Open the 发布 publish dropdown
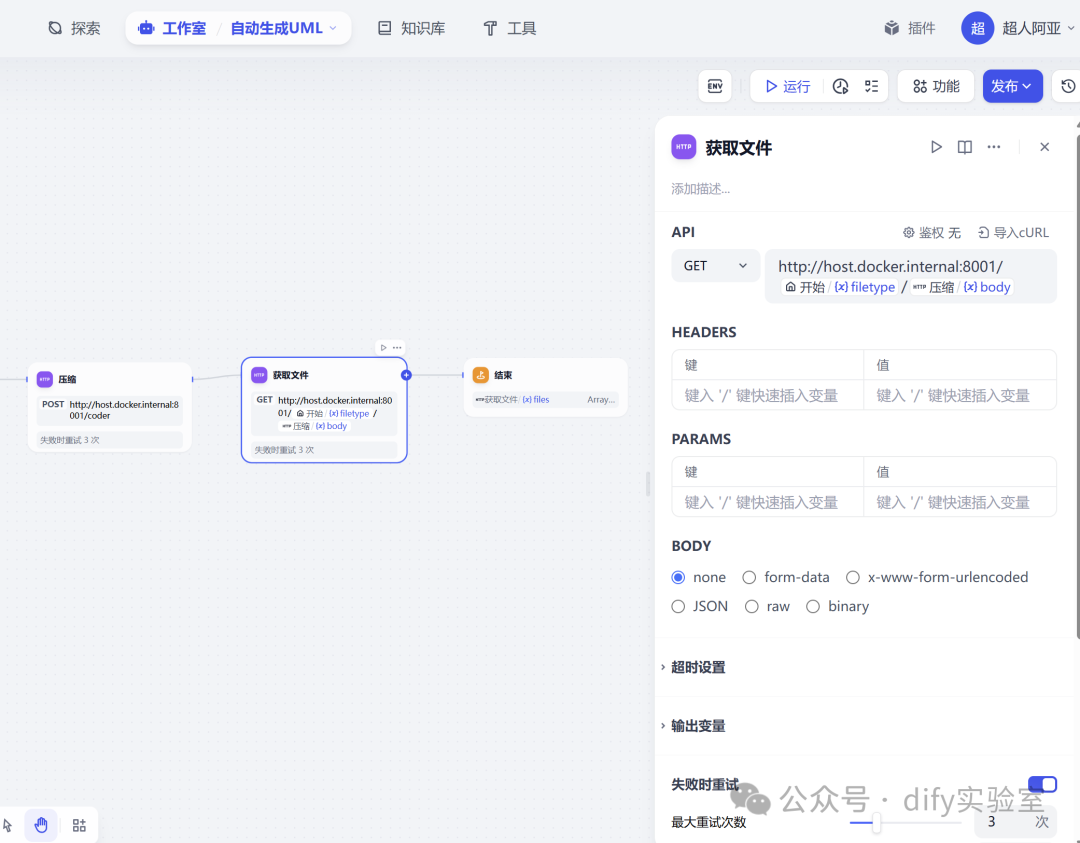 [x=1012, y=86]
